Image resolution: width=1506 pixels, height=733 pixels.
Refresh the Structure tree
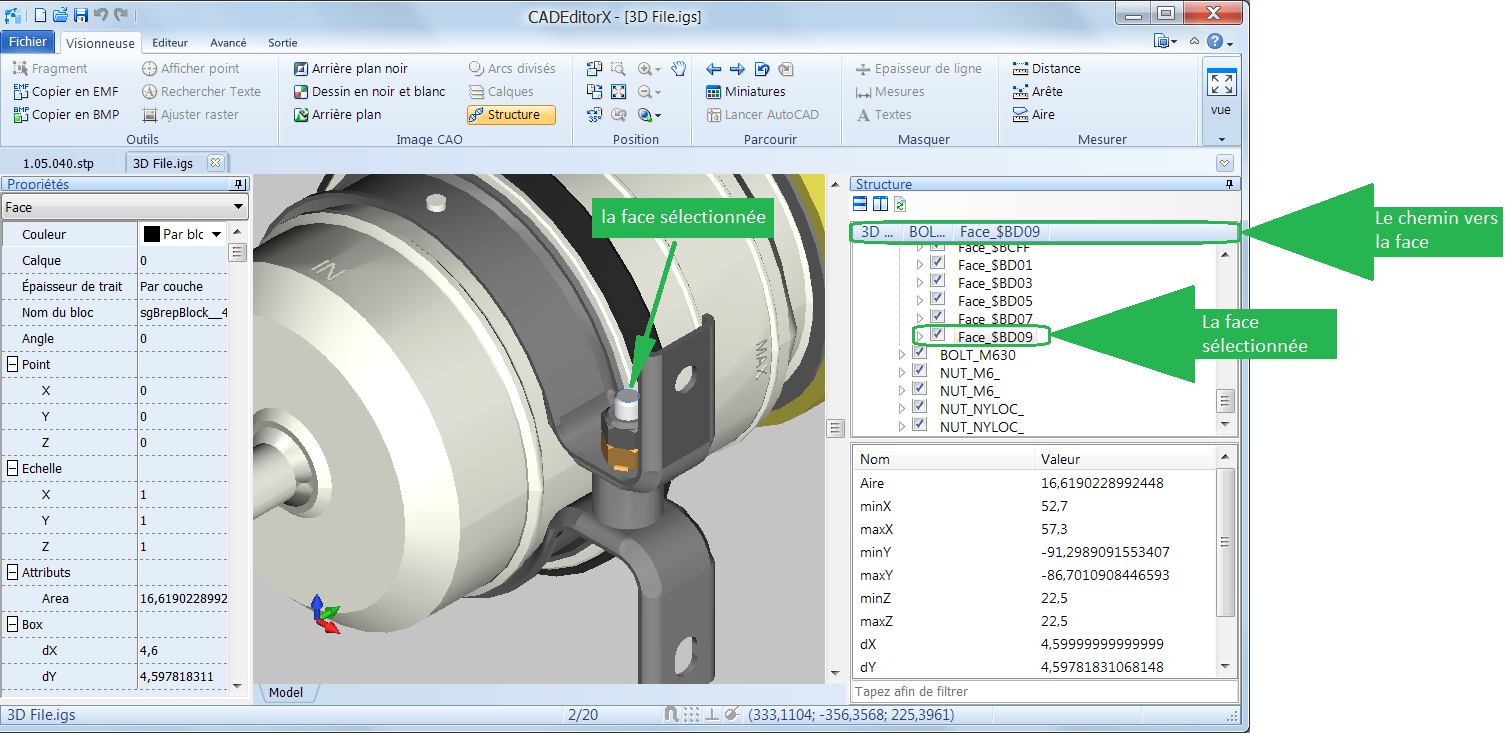click(900, 205)
